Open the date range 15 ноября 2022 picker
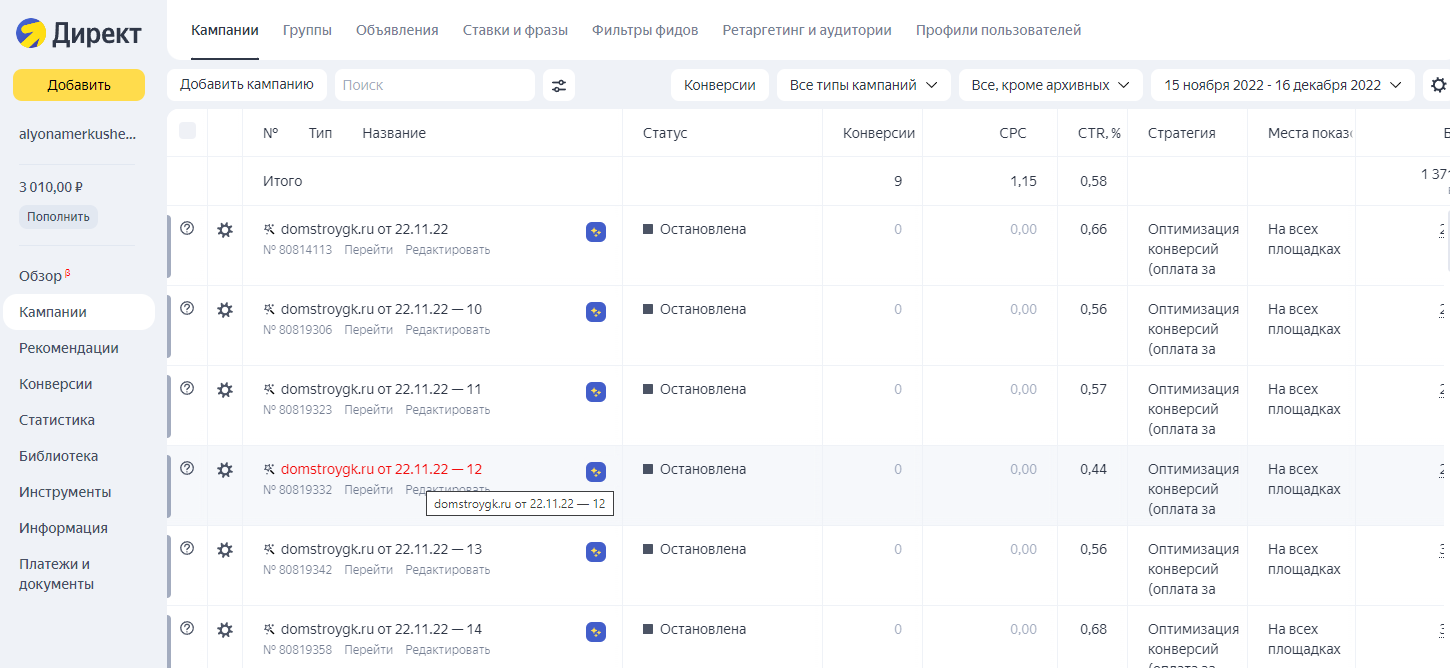Image resolution: width=1450 pixels, height=668 pixels. pos(1283,85)
